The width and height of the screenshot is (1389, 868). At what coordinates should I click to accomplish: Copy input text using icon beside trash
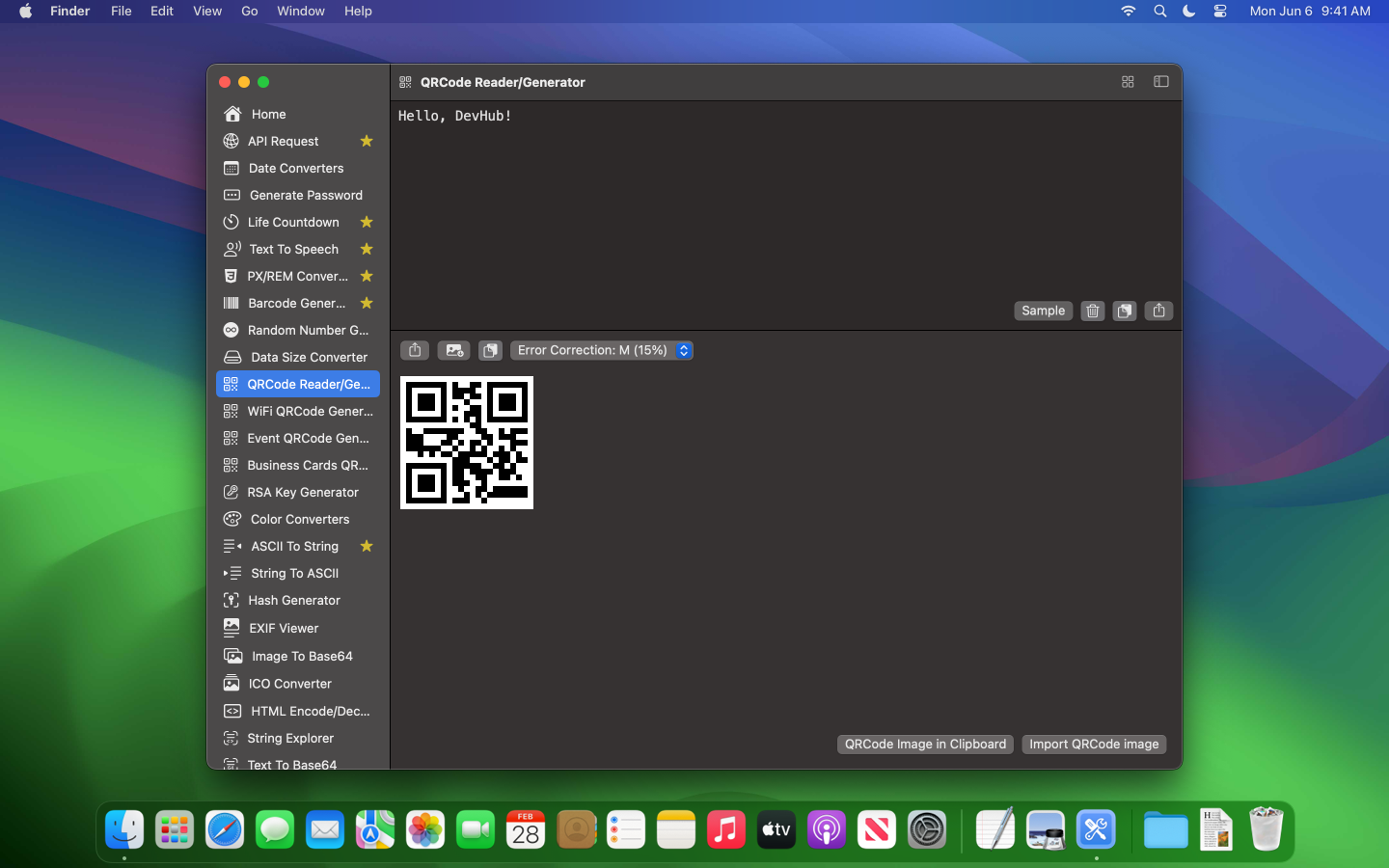1125,311
